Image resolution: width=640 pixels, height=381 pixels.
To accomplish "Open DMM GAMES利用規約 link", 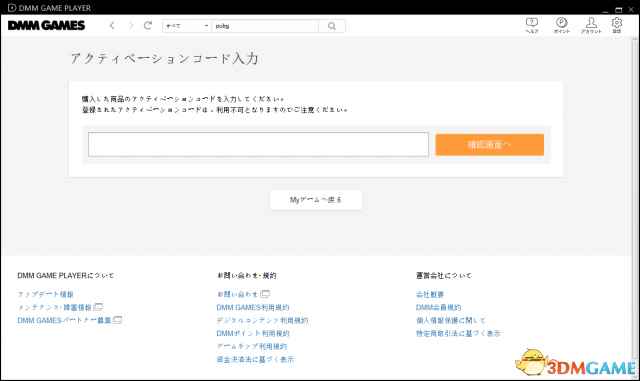I will click(x=253, y=307).
